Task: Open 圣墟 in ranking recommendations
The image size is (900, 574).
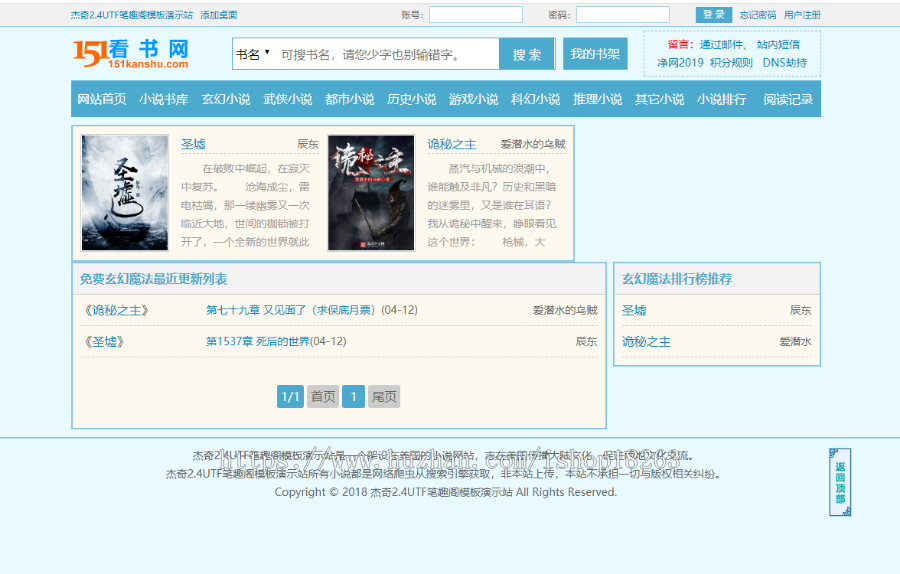Action: [x=634, y=311]
